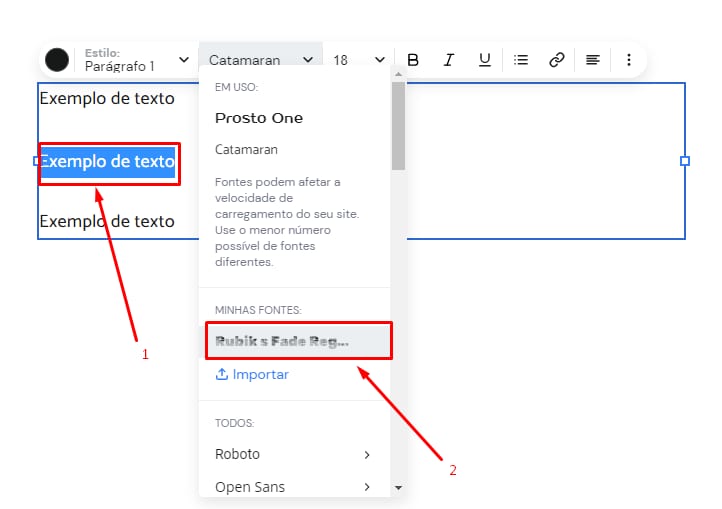Click the highlighted Exemplo de texto line
The width and height of the screenshot is (722, 509).
[107, 161]
